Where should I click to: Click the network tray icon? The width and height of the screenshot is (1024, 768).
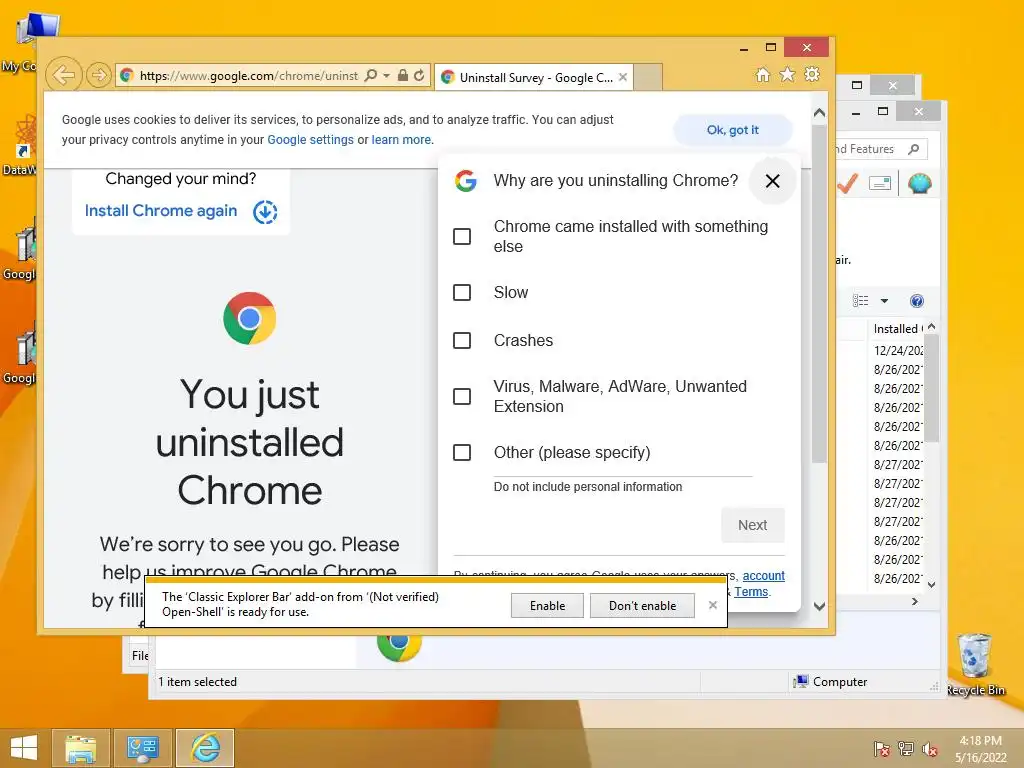pyautogui.click(x=906, y=749)
